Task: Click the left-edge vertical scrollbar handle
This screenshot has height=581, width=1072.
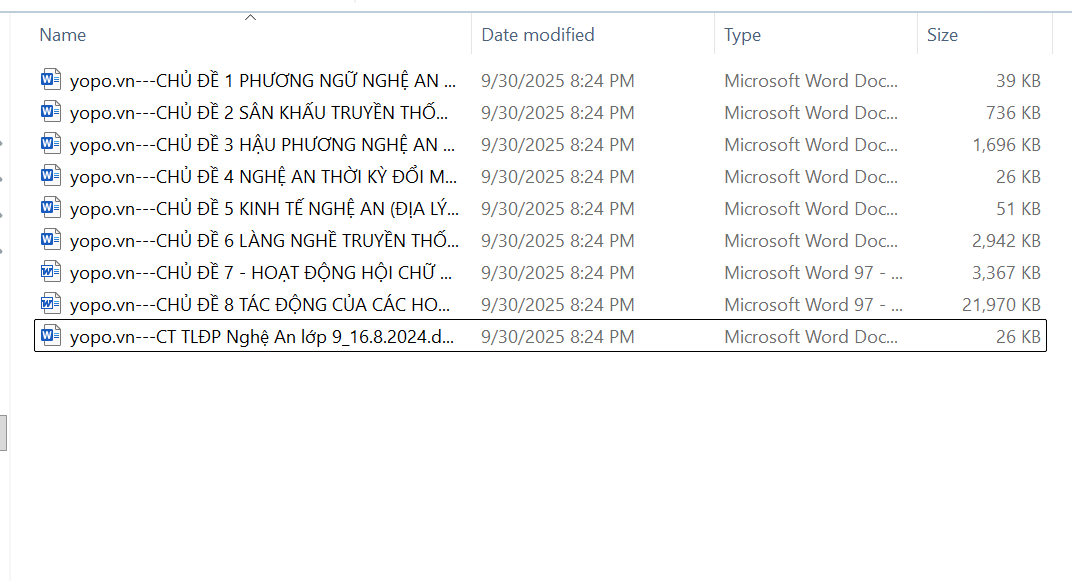Action: (x=3, y=432)
